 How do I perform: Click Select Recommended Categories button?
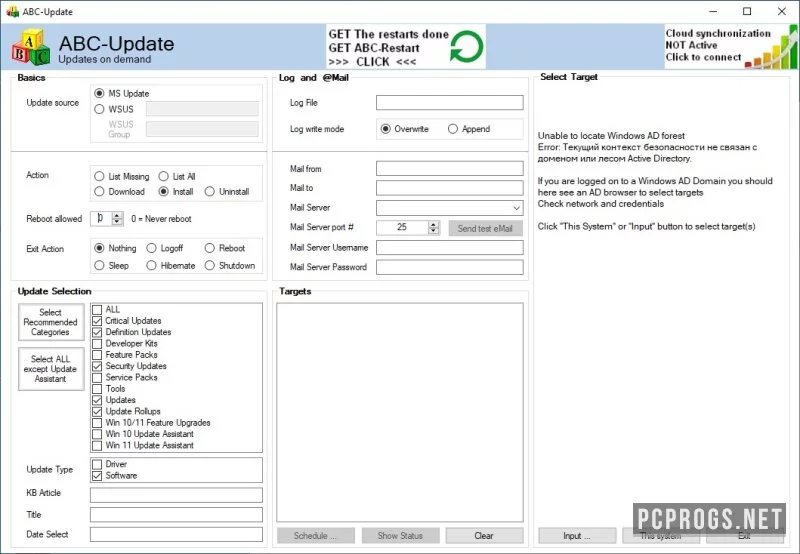pos(51,322)
